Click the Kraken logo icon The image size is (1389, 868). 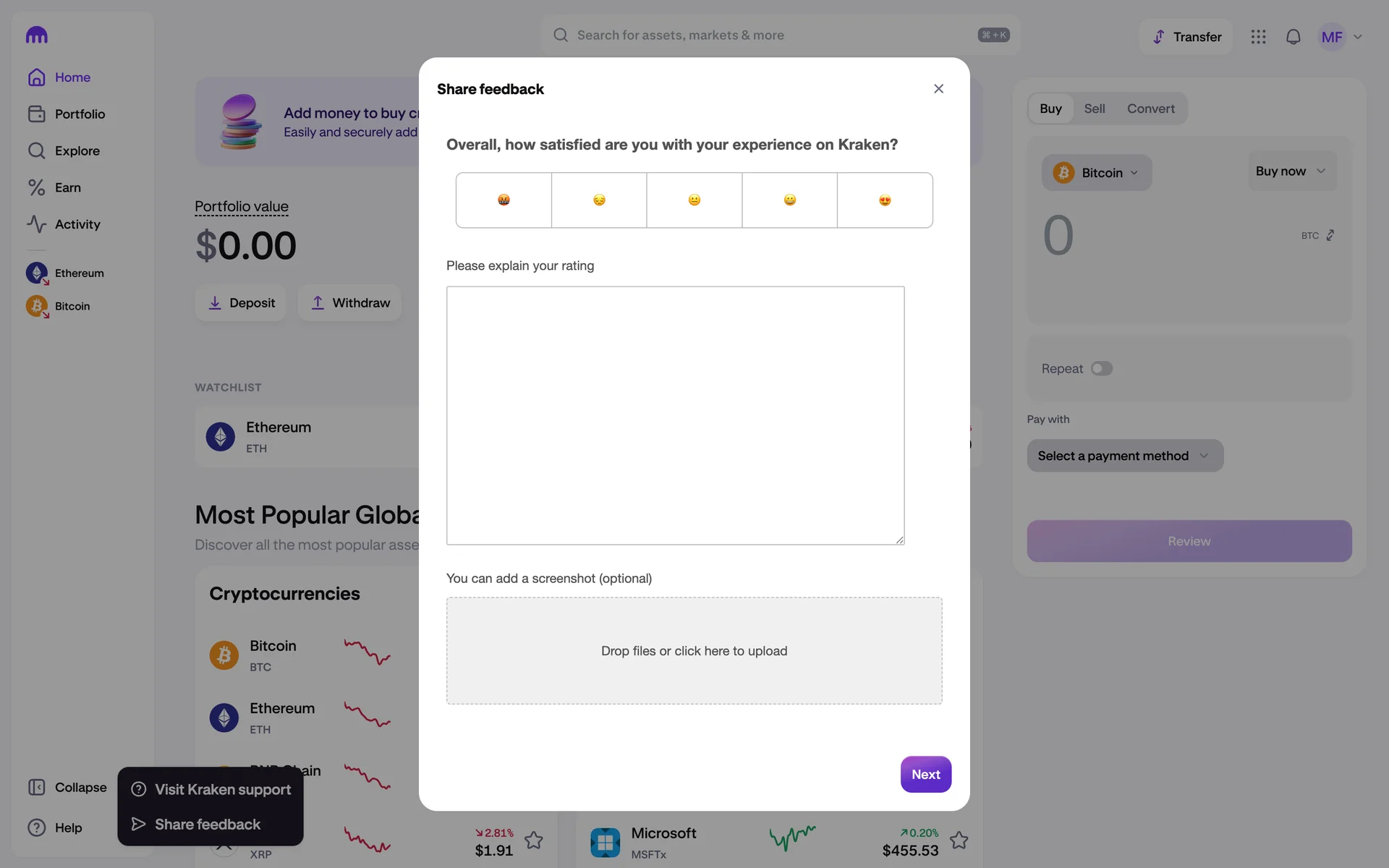click(x=36, y=35)
